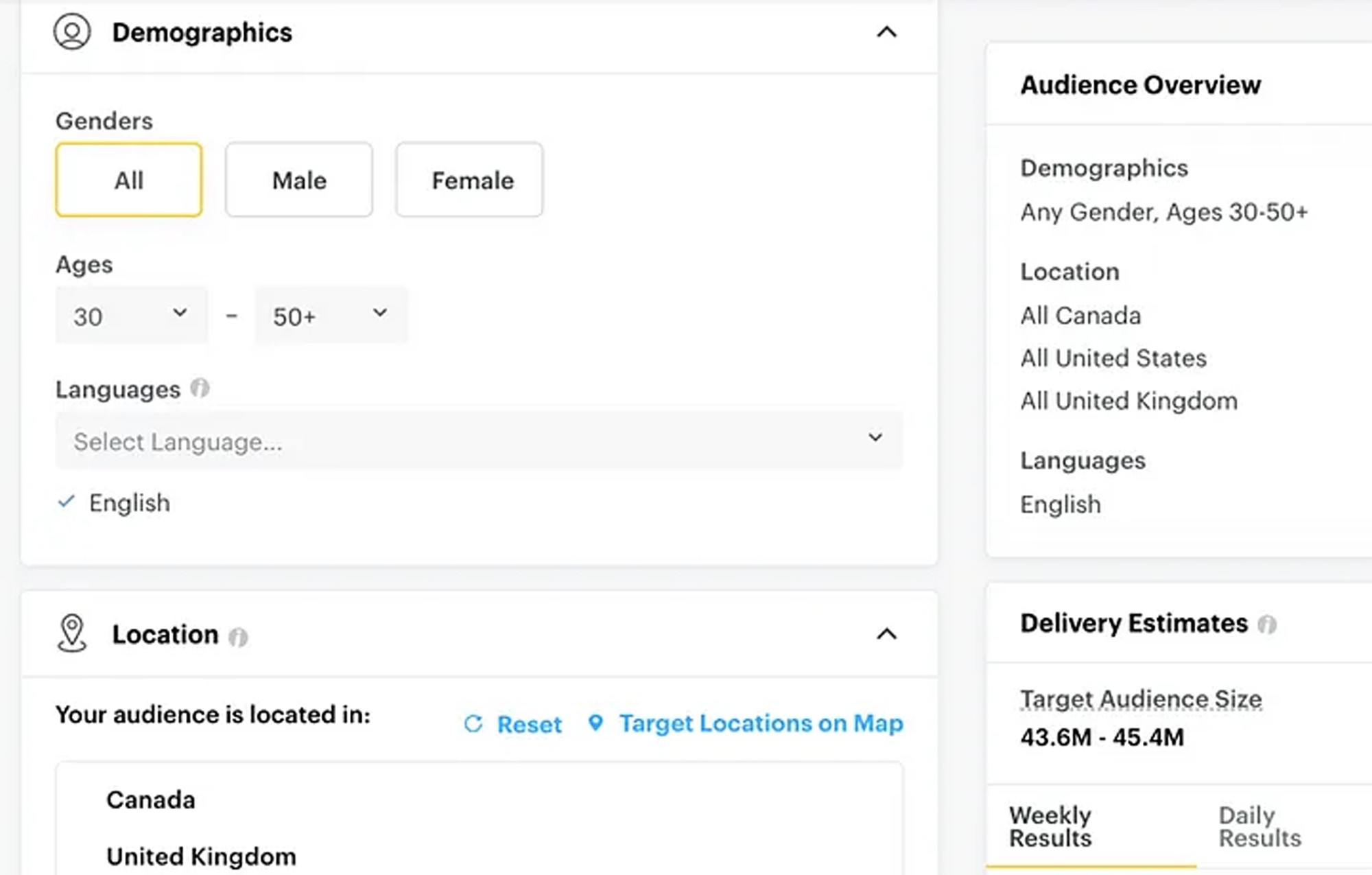
Task: Click the Location pin icon
Action: point(72,633)
